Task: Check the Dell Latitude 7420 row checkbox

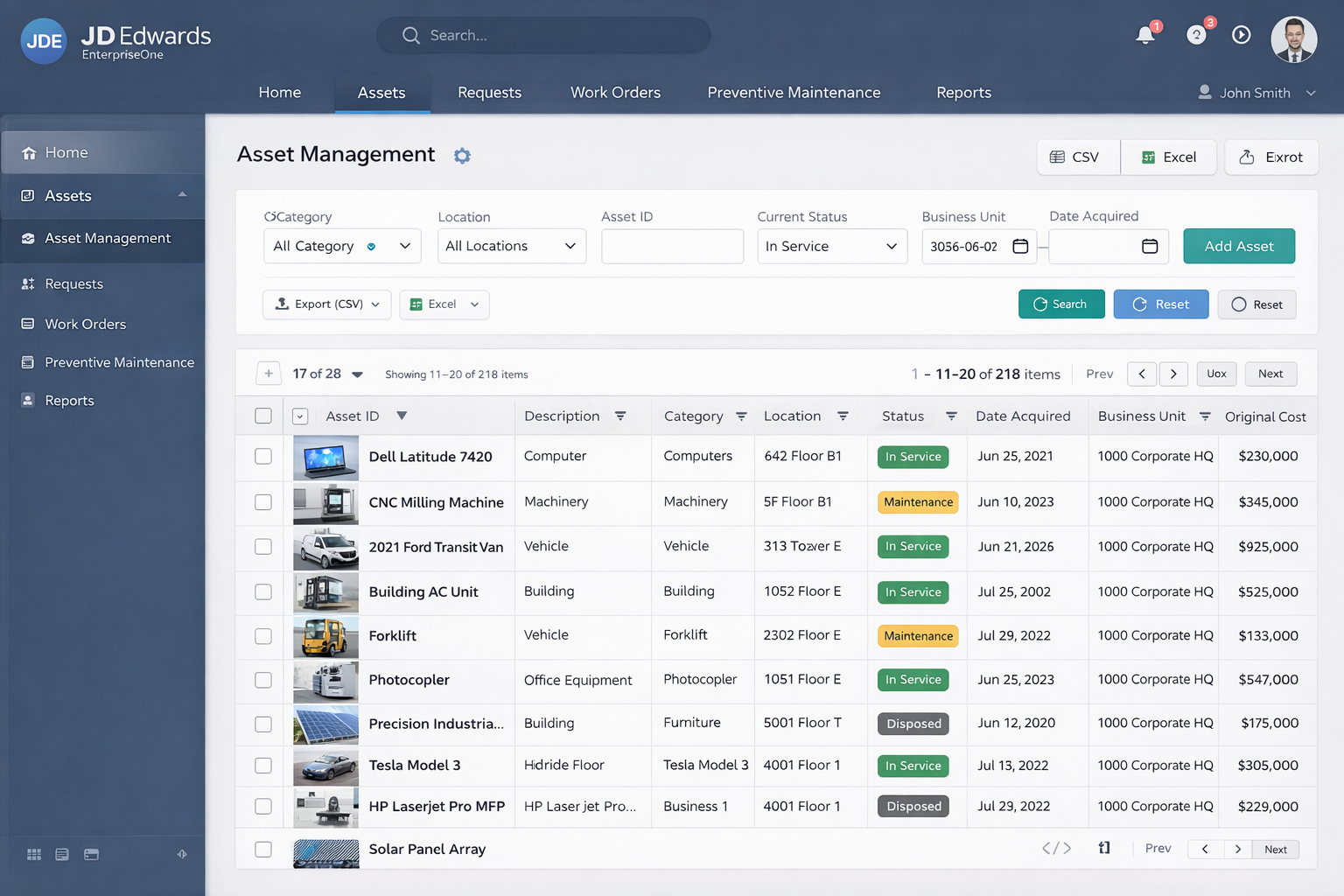Action: click(x=263, y=457)
